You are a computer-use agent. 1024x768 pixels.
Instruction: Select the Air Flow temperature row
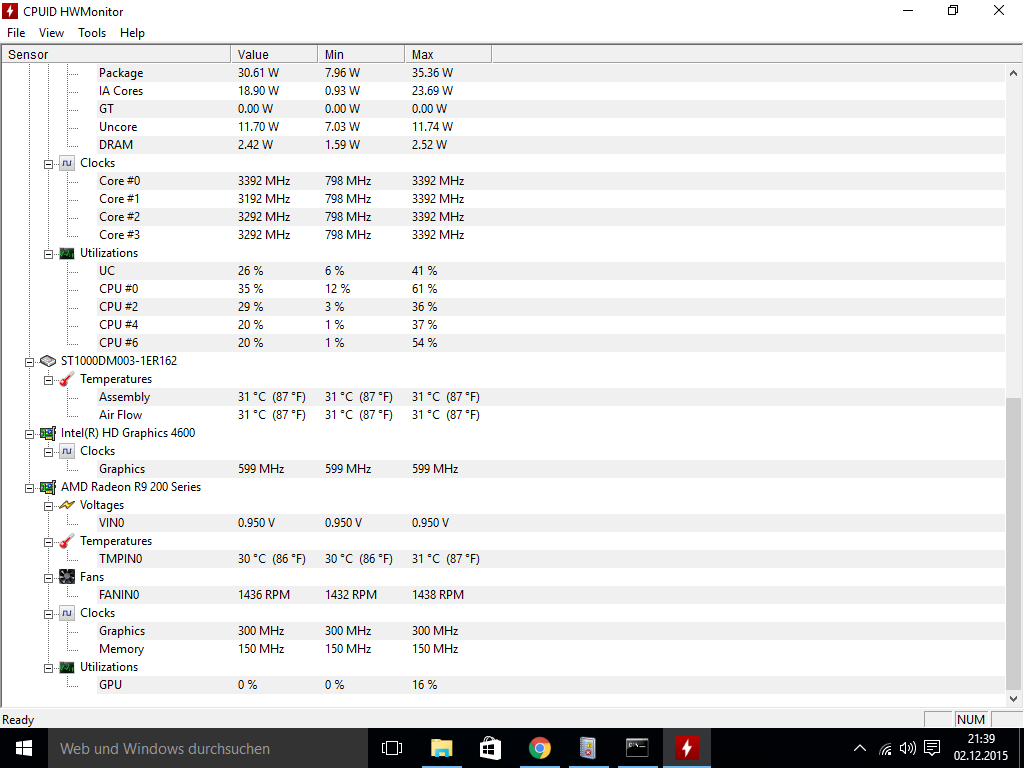click(551, 415)
